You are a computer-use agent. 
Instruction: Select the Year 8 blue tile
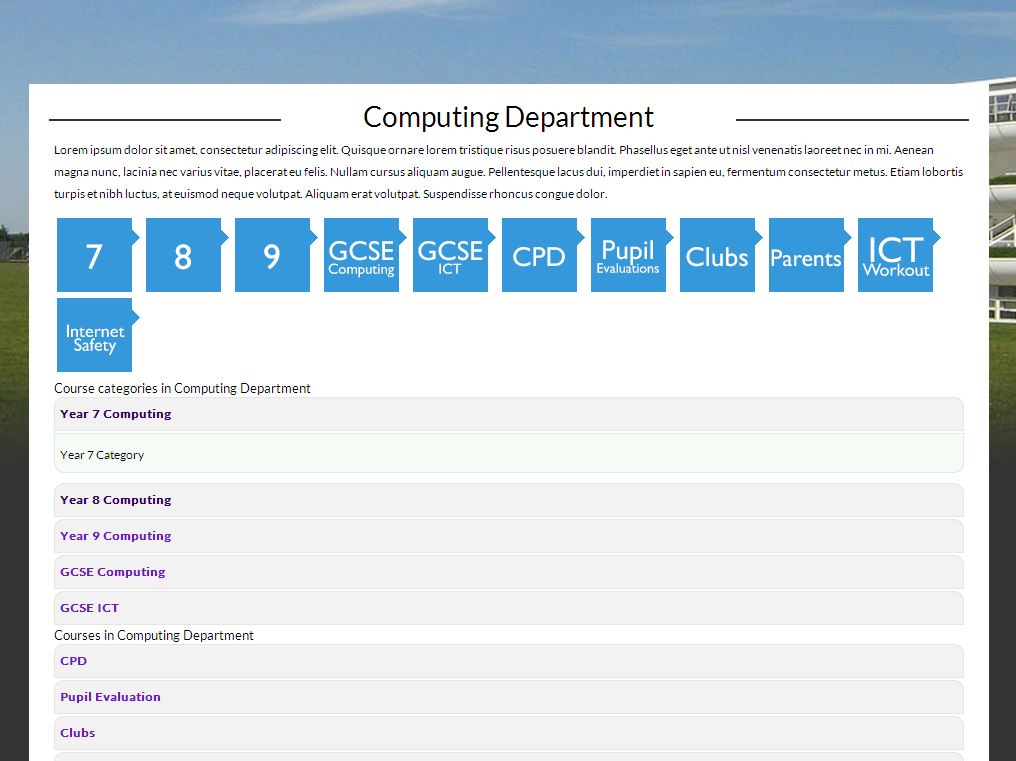(x=183, y=255)
